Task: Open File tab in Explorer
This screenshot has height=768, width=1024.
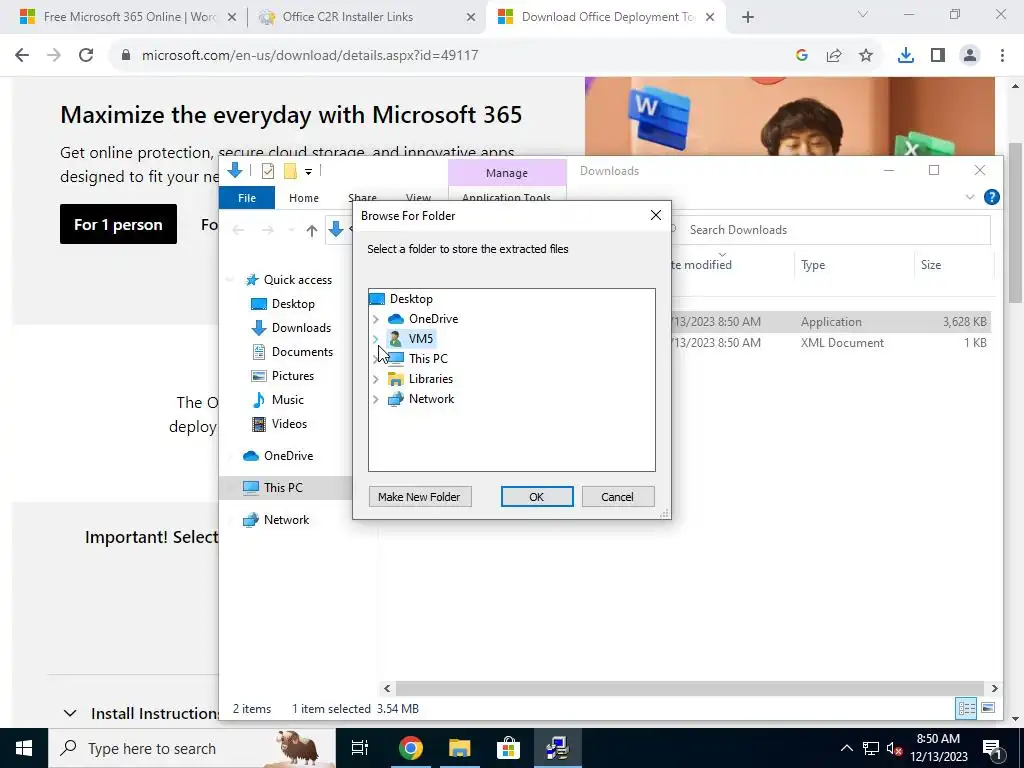Action: [247, 198]
